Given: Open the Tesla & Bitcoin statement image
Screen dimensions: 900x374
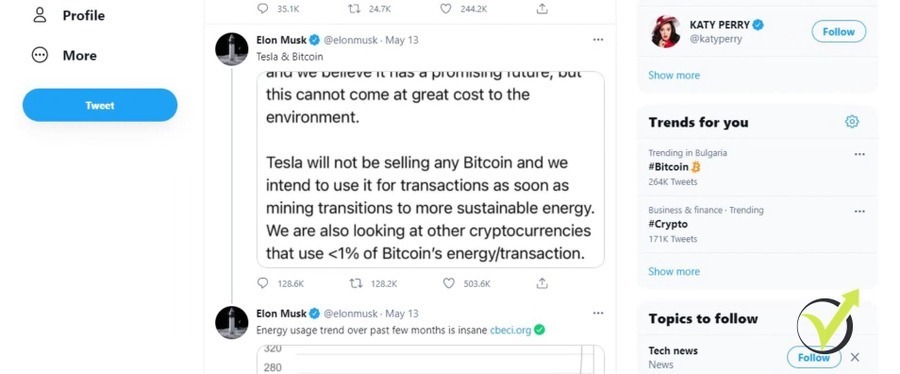Looking at the screenshot, I should [x=430, y=169].
